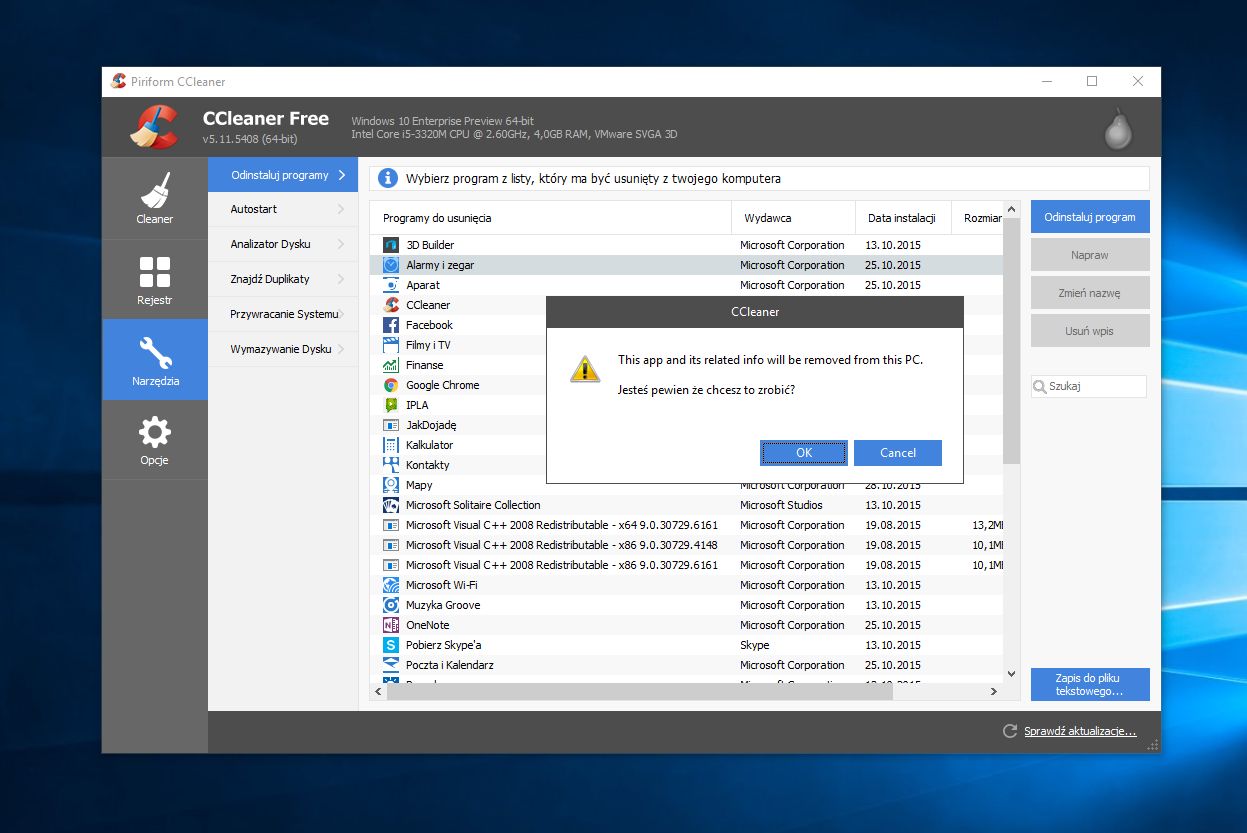The width and height of the screenshot is (1247, 833).
Task: Click the Pobierz Skype'a icon
Action: (391, 645)
